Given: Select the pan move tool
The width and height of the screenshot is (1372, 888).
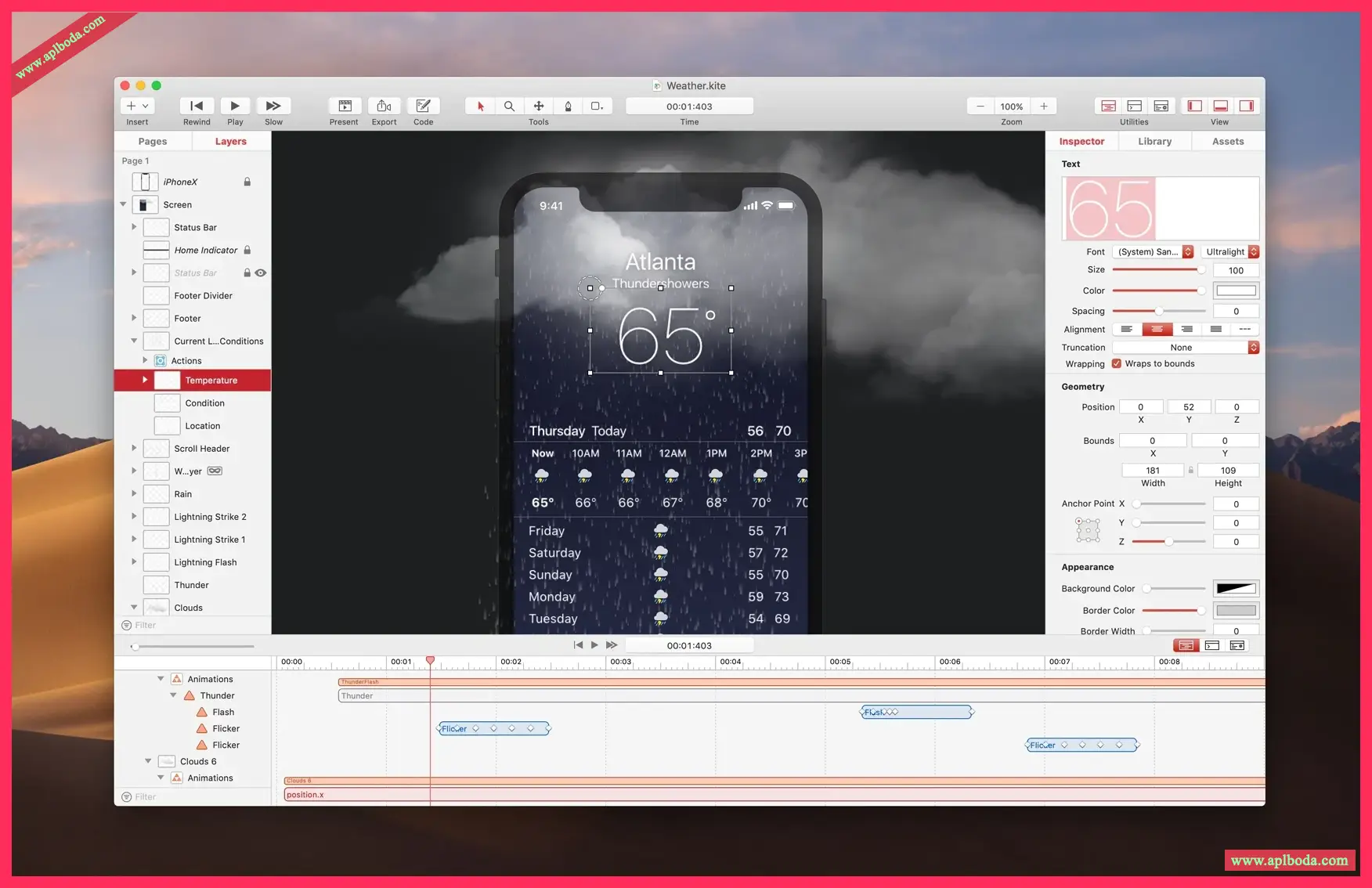Looking at the screenshot, I should pos(539,106).
